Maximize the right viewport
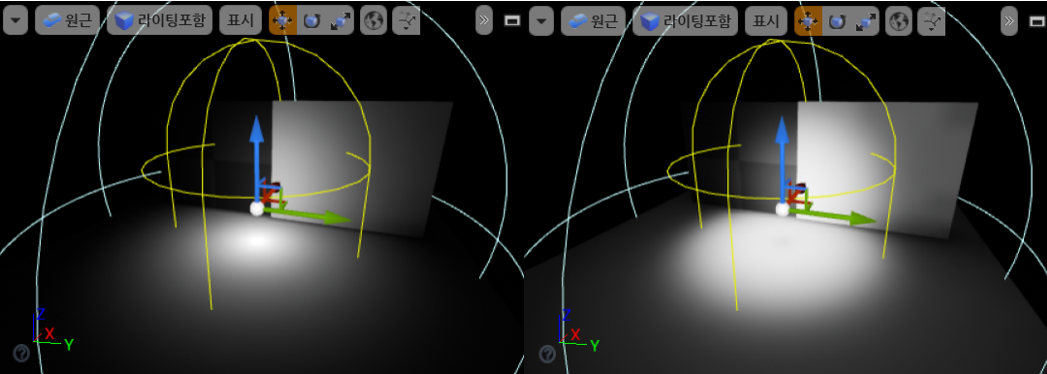 (x=1038, y=21)
